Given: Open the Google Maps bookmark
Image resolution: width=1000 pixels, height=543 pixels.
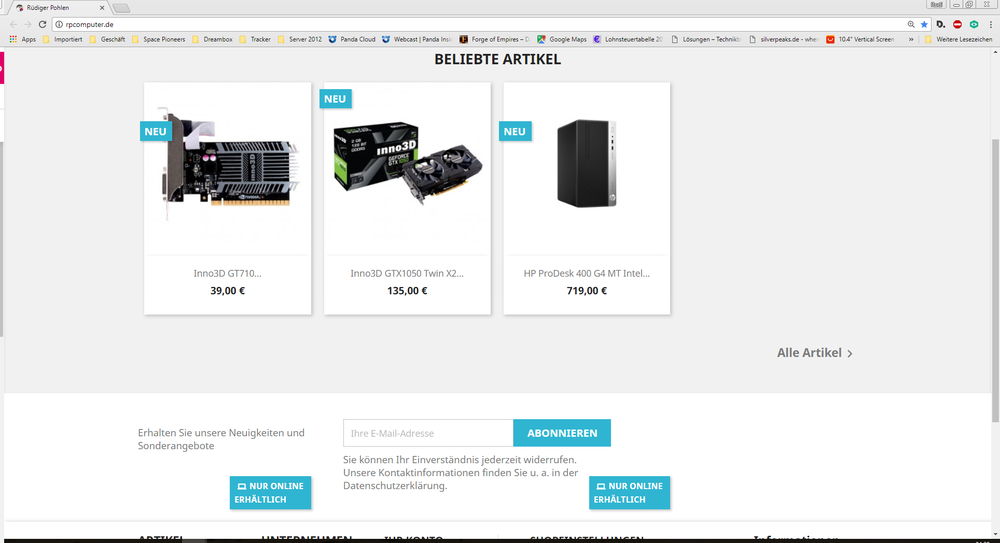Looking at the screenshot, I should pyautogui.click(x=562, y=39).
